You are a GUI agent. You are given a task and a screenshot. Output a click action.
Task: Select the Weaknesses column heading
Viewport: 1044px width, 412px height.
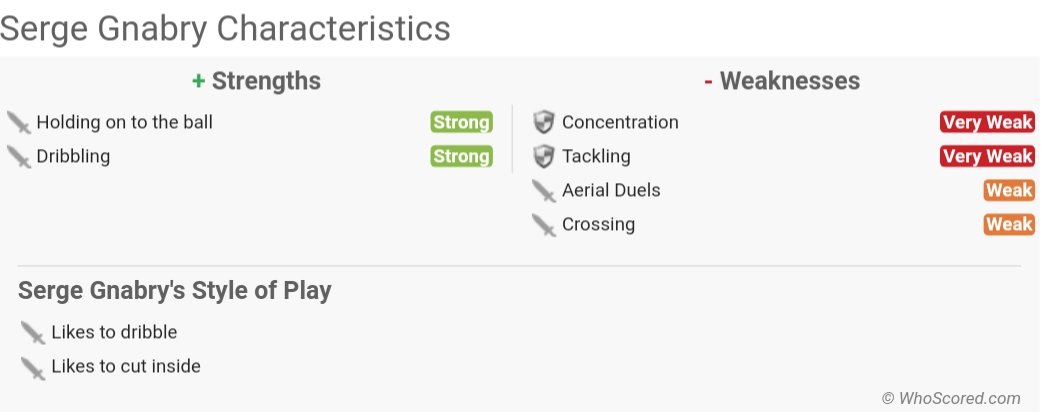coord(782,81)
